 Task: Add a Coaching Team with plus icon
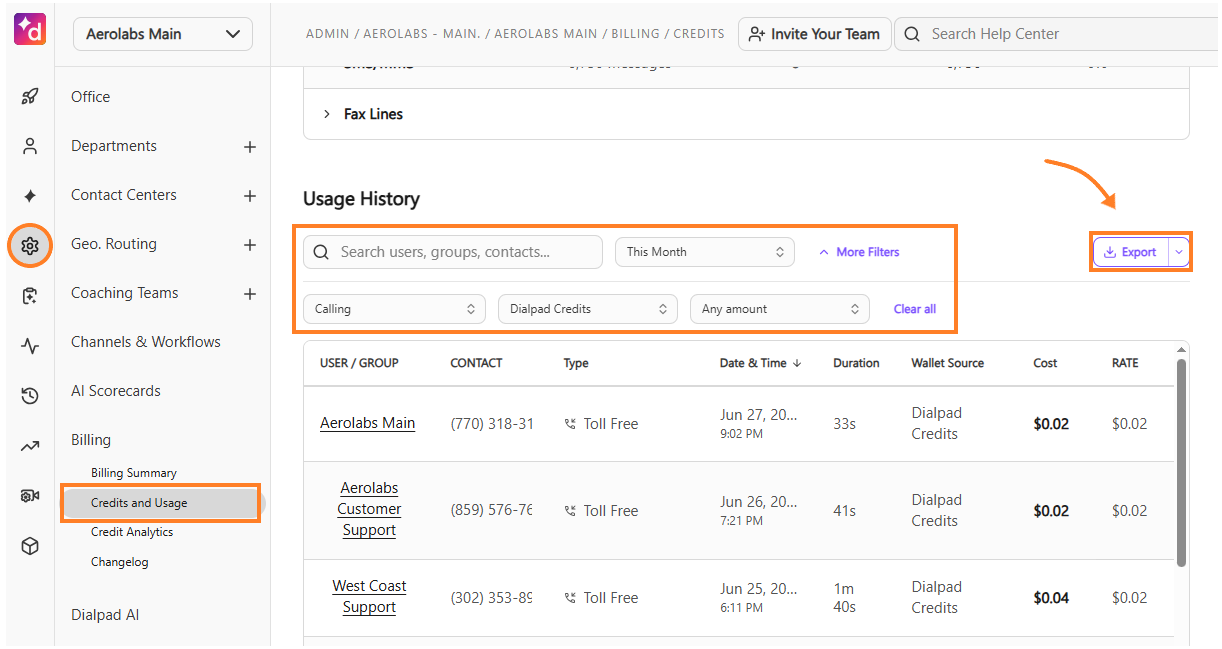click(x=250, y=294)
